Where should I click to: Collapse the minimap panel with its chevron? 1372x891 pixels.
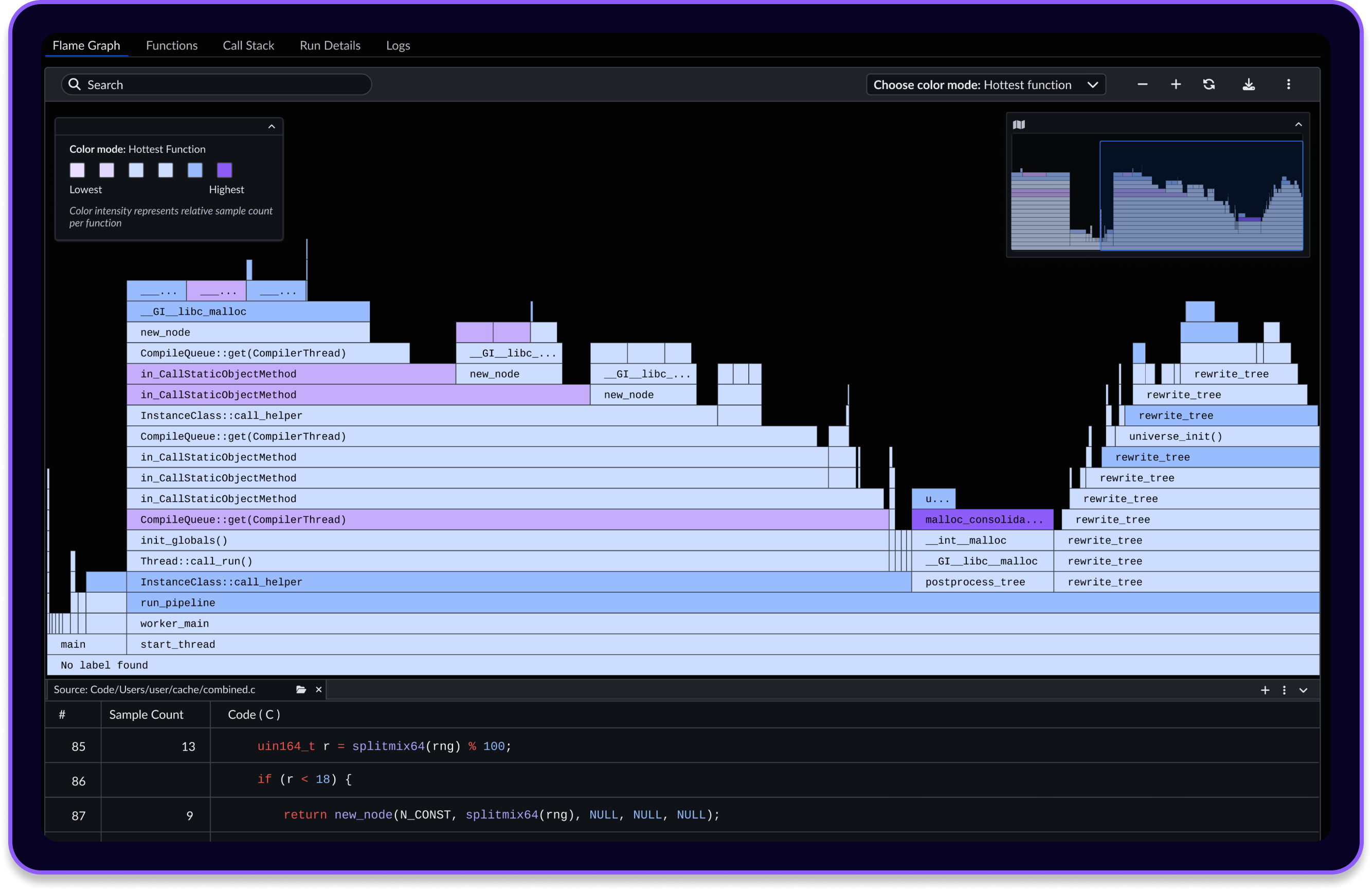click(x=1298, y=124)
